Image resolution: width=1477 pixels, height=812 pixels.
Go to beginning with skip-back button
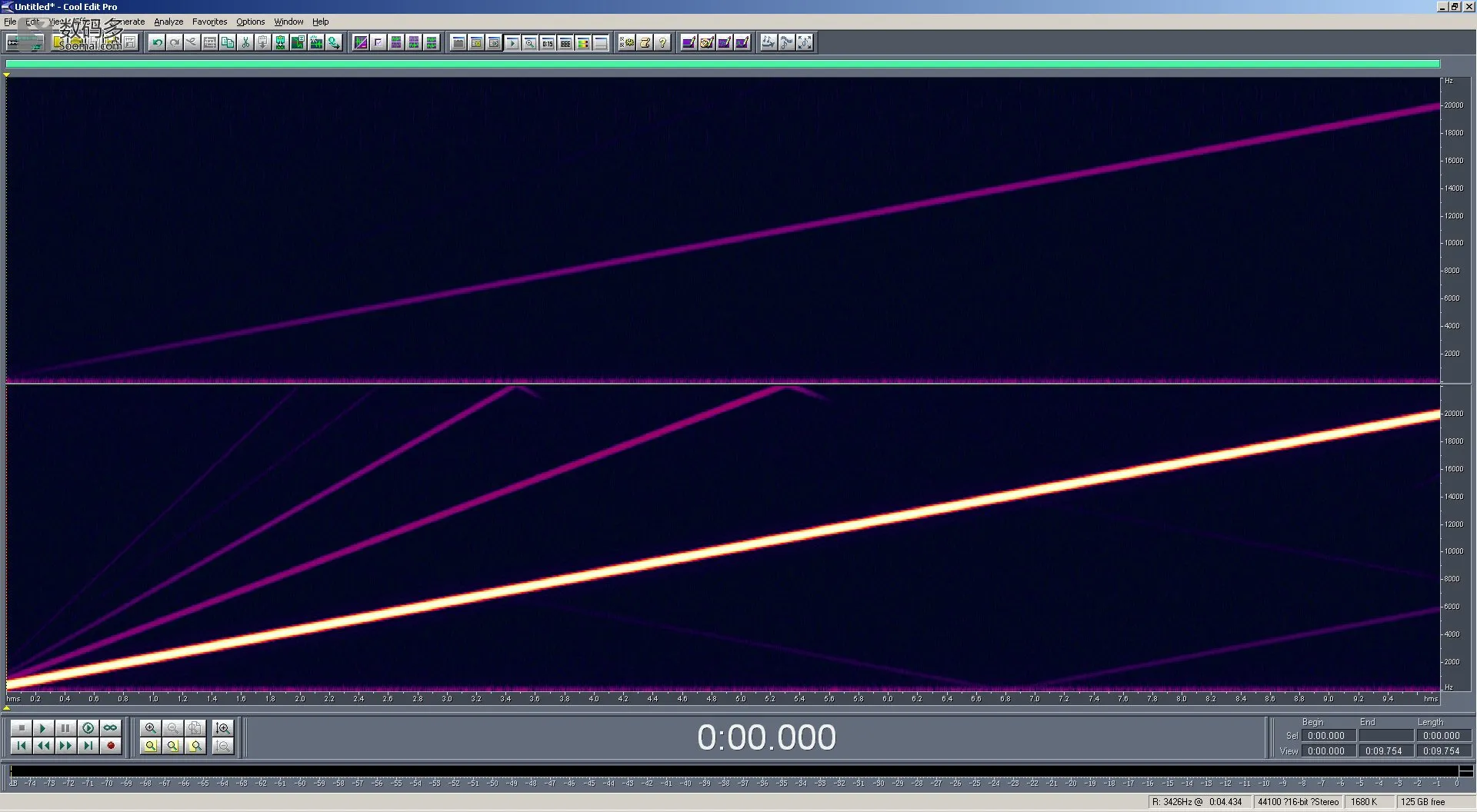click(x=21, y=745)
